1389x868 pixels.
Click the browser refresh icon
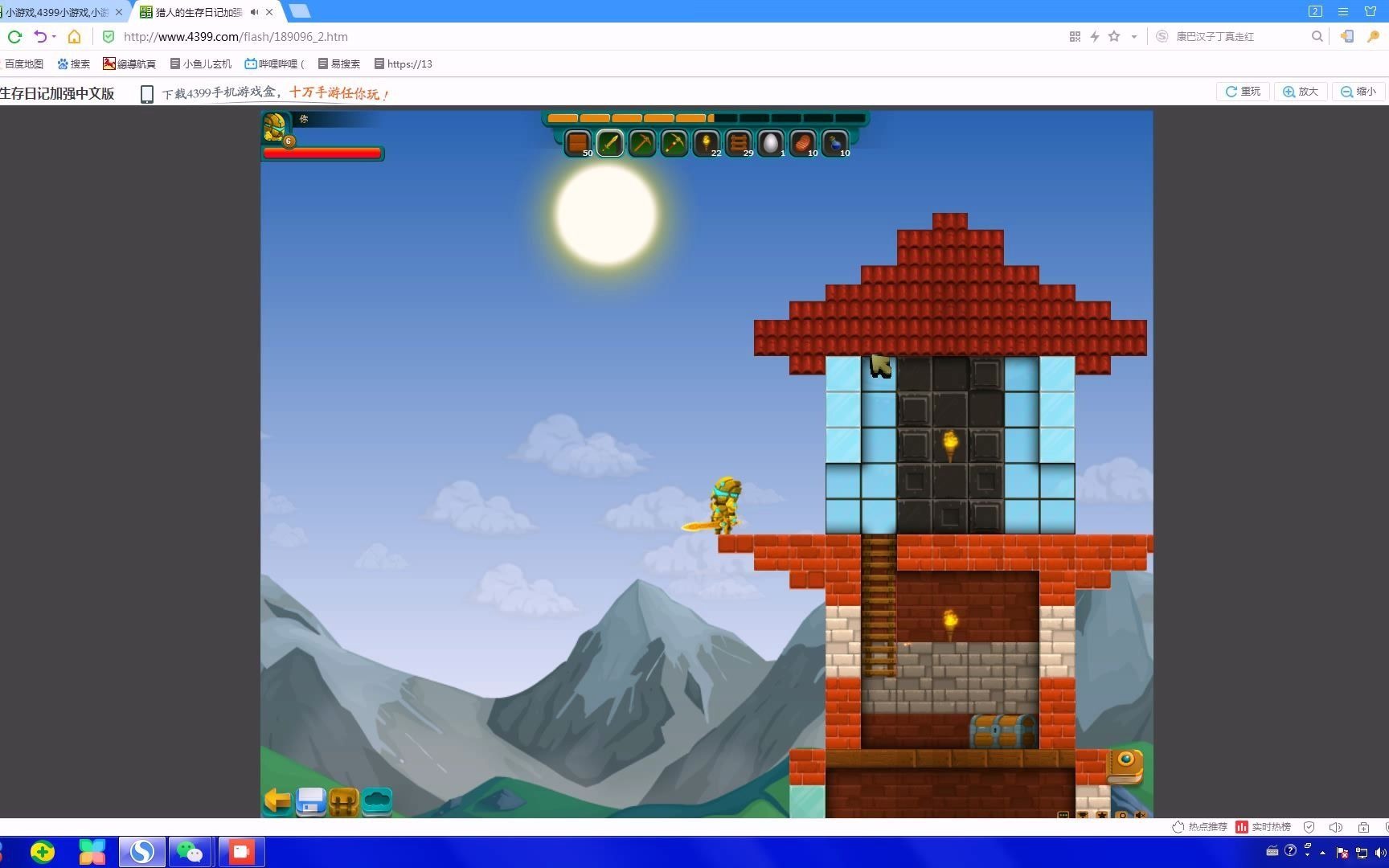tap(14, 36)
